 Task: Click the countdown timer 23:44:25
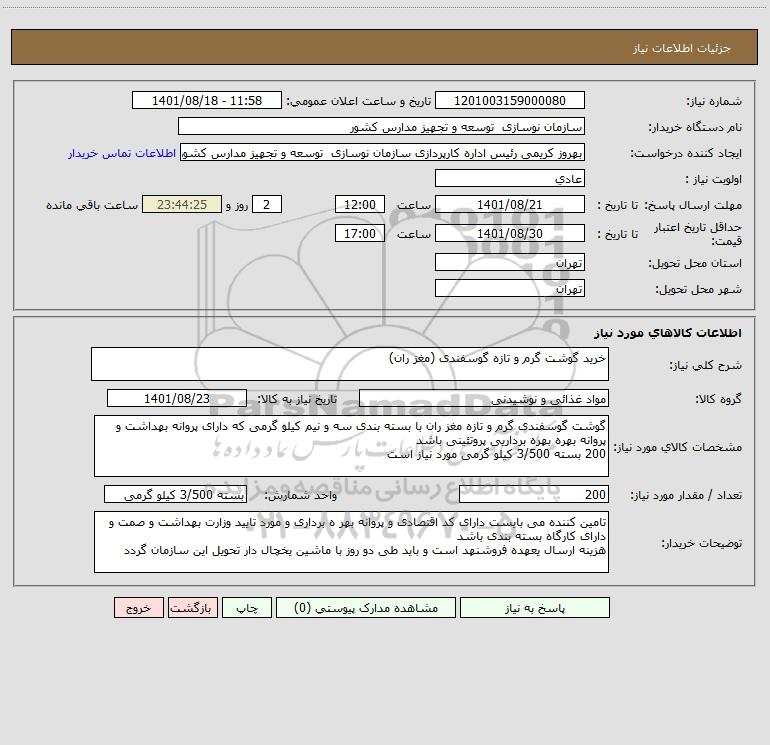182,204
